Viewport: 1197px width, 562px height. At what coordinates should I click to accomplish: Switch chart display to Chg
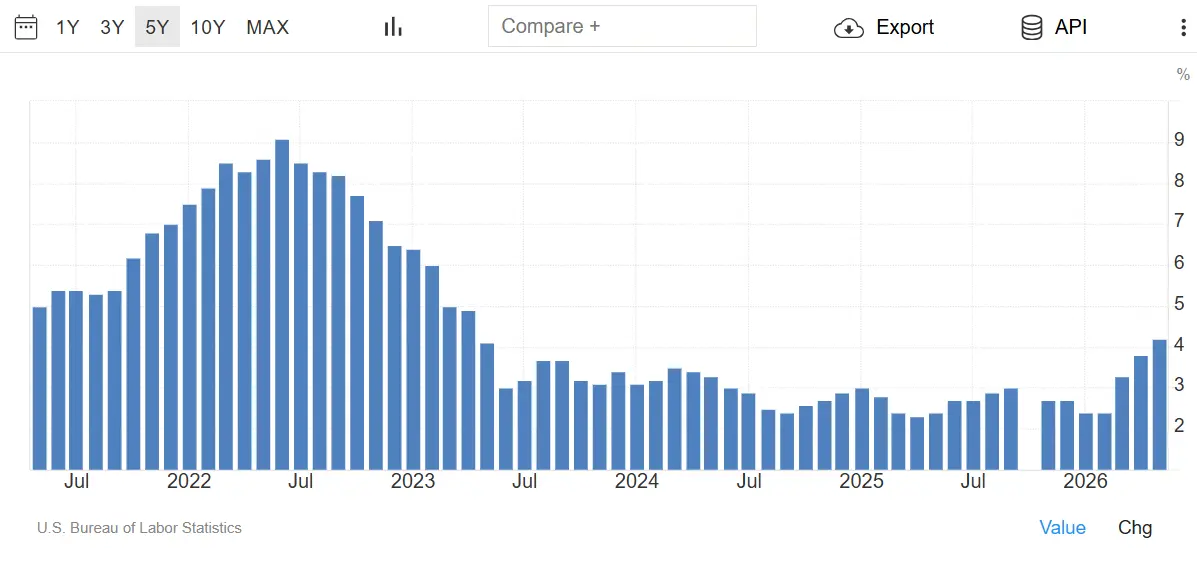click(x=1135, y=527)
